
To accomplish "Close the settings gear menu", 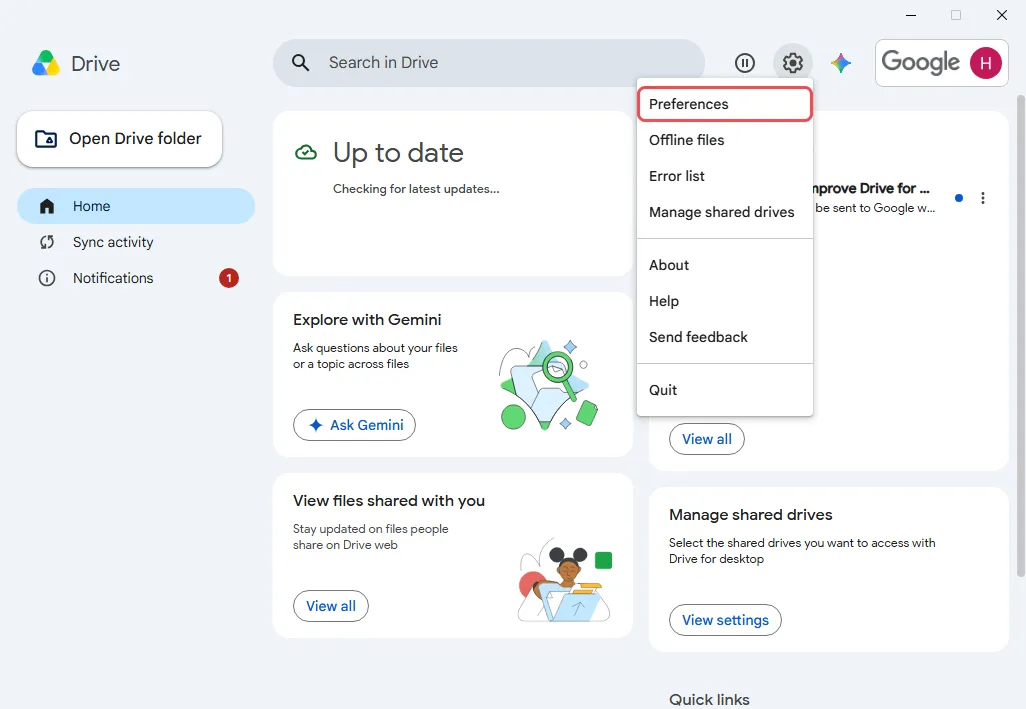I will tap(792, 63).
